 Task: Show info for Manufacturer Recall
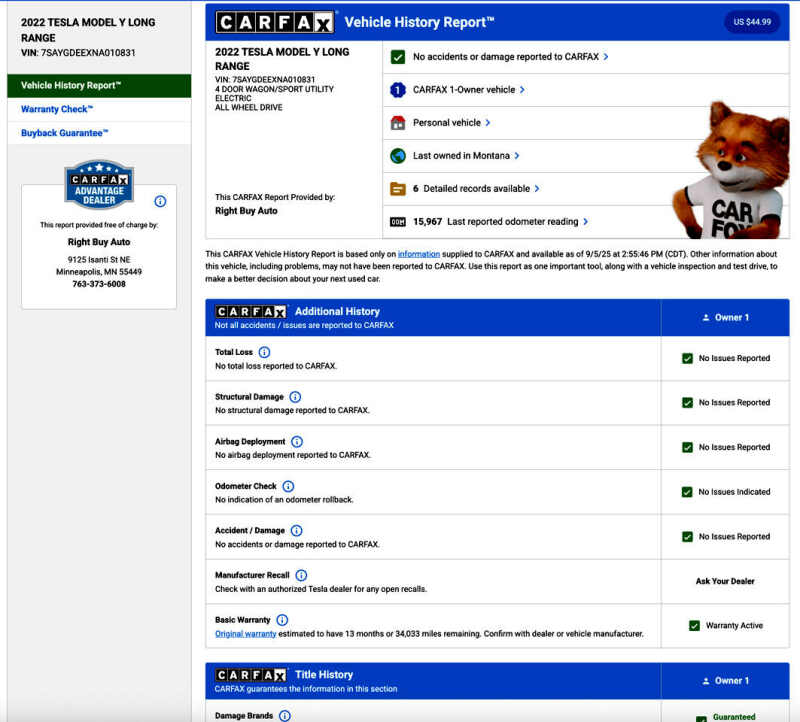(301, 576)
